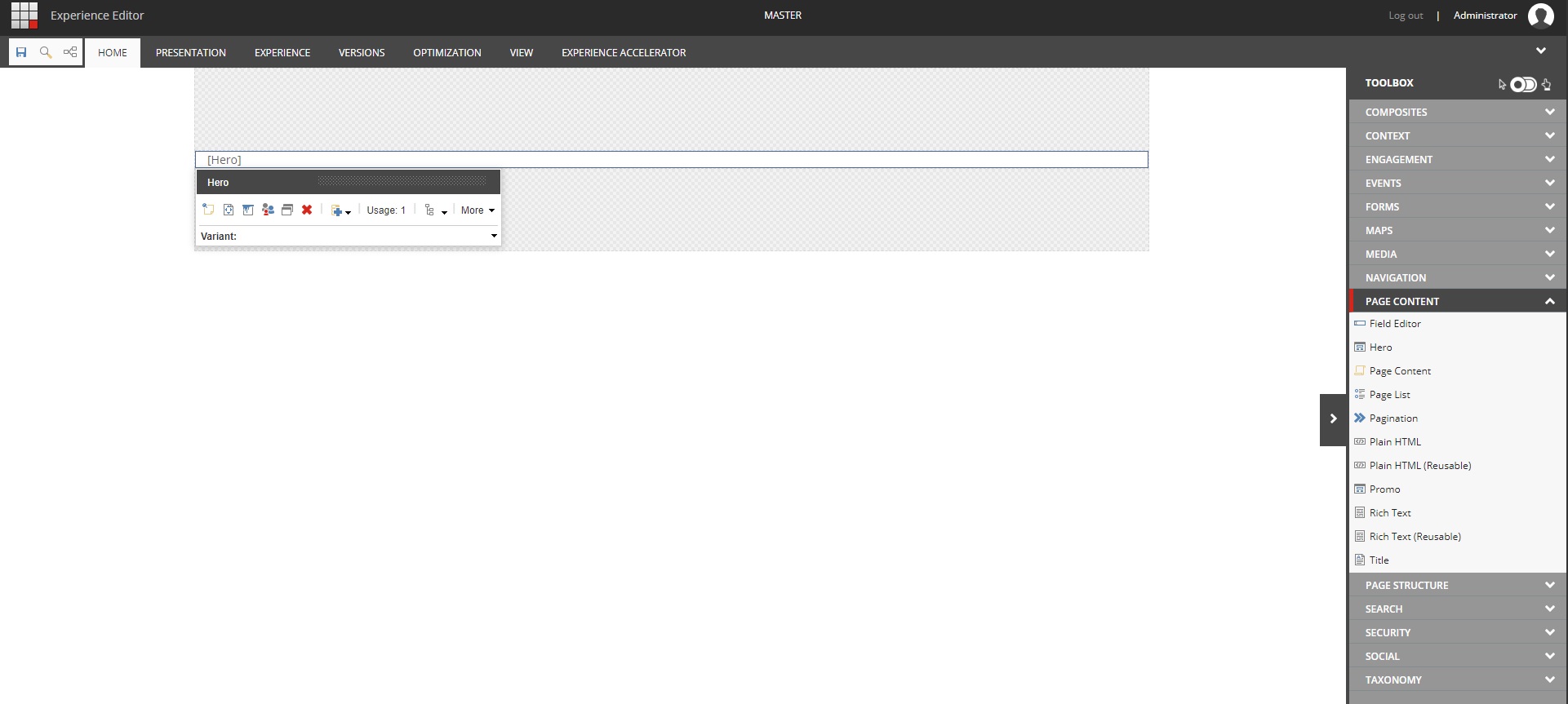This screenshot has width=1568, height=704.
Task: Expand the Context toolbox section
Action: click(1457, 135)
